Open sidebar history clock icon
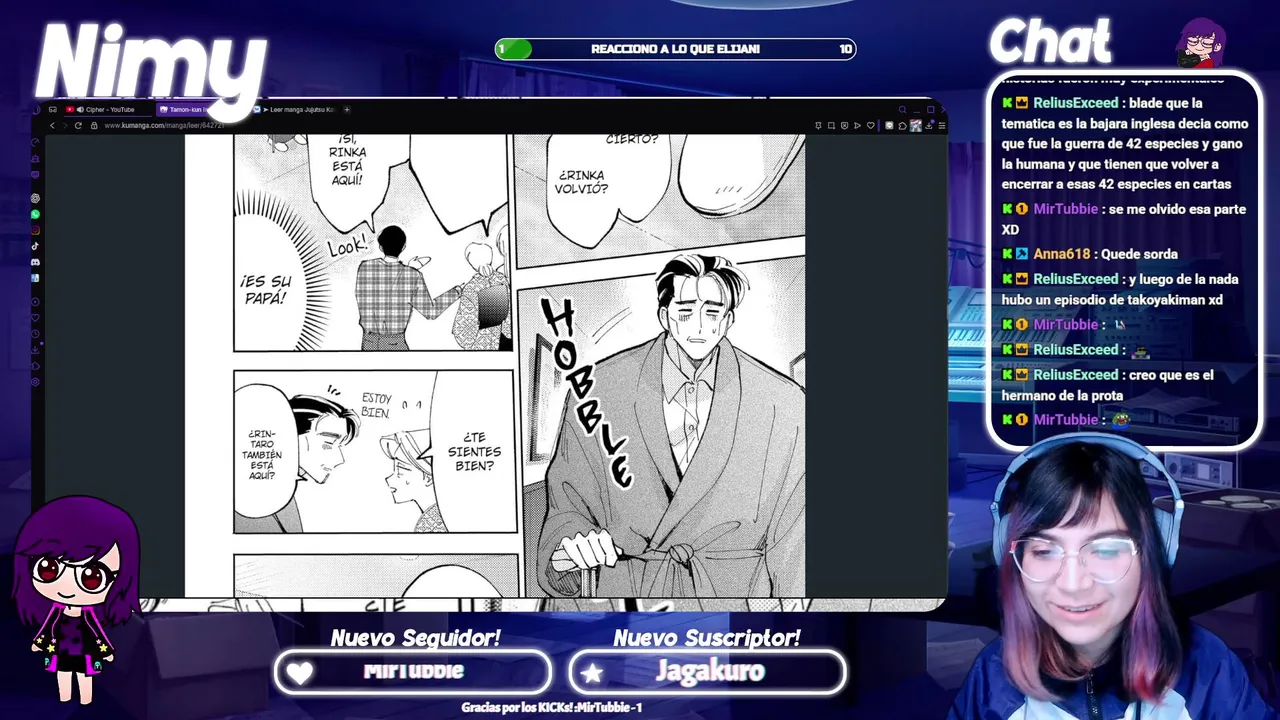1280x720 pixels. [35, 334]
